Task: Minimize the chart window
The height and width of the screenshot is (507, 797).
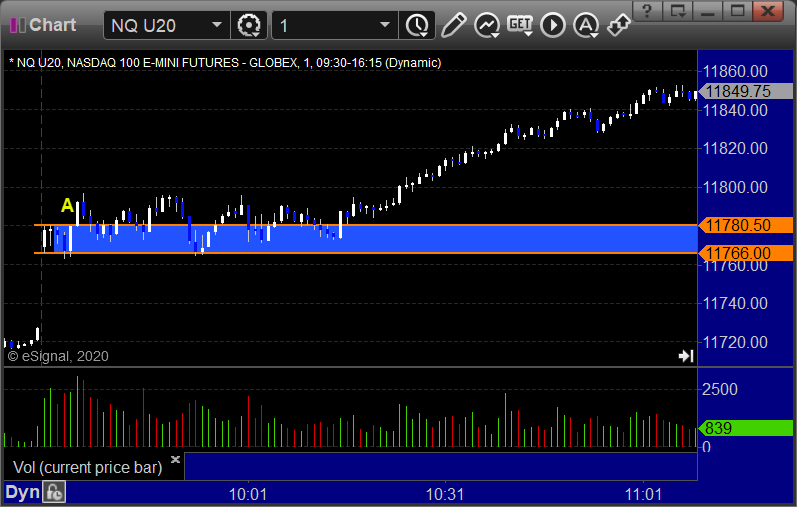Action: click(708, 11)
